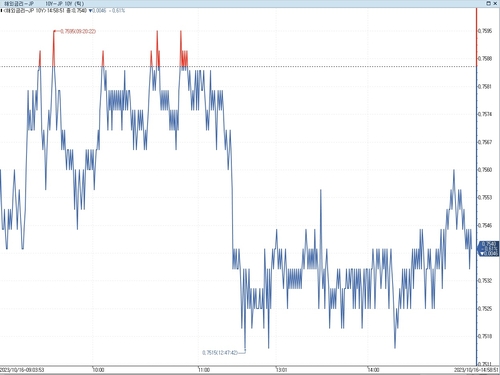Click the 14:00 time axis label
The image size is (500, 375).
373,370
